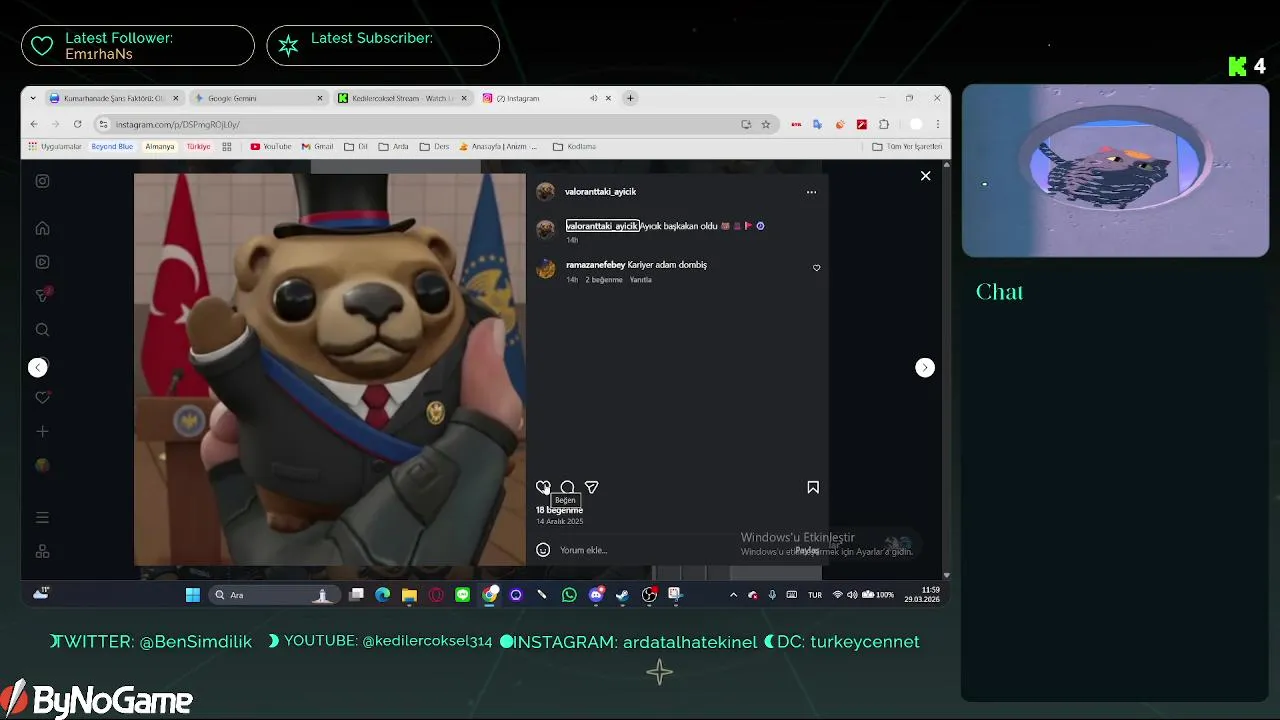
Task: Open profile avatar in Instagram sidebar
Action: tap(42, 465)
